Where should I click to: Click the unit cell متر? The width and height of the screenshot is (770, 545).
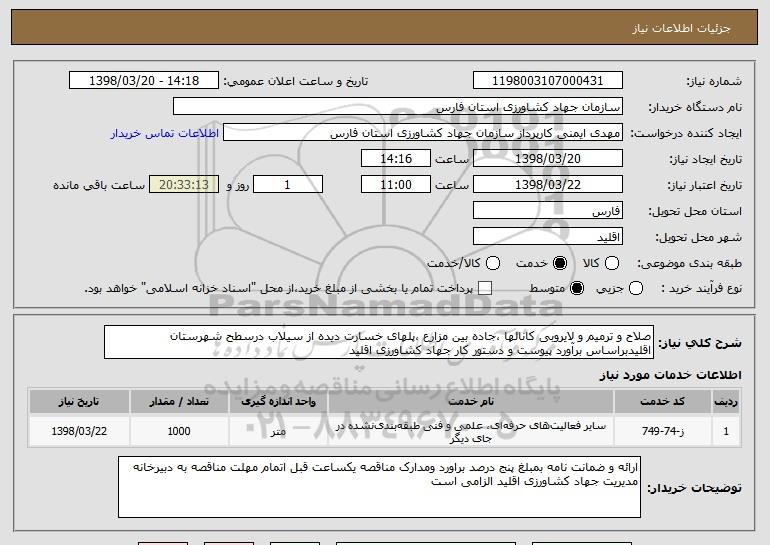click(278, 432)
